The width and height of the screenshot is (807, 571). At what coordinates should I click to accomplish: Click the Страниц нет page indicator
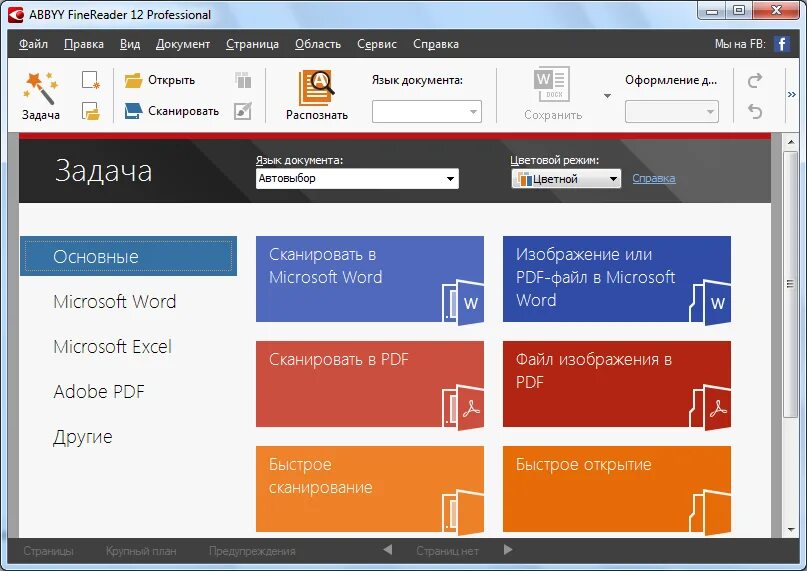click(447, 551)
